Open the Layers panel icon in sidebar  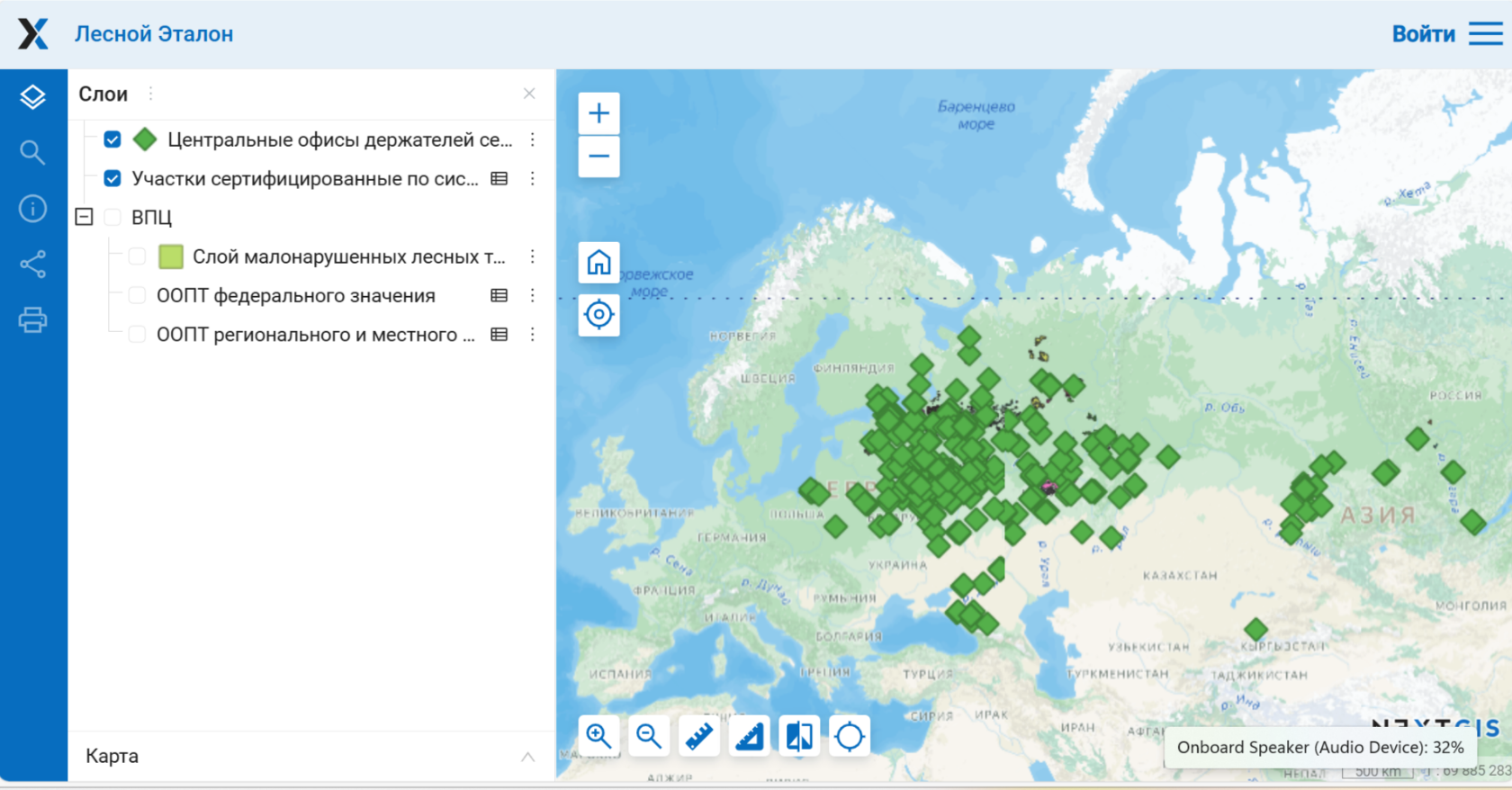32,97
